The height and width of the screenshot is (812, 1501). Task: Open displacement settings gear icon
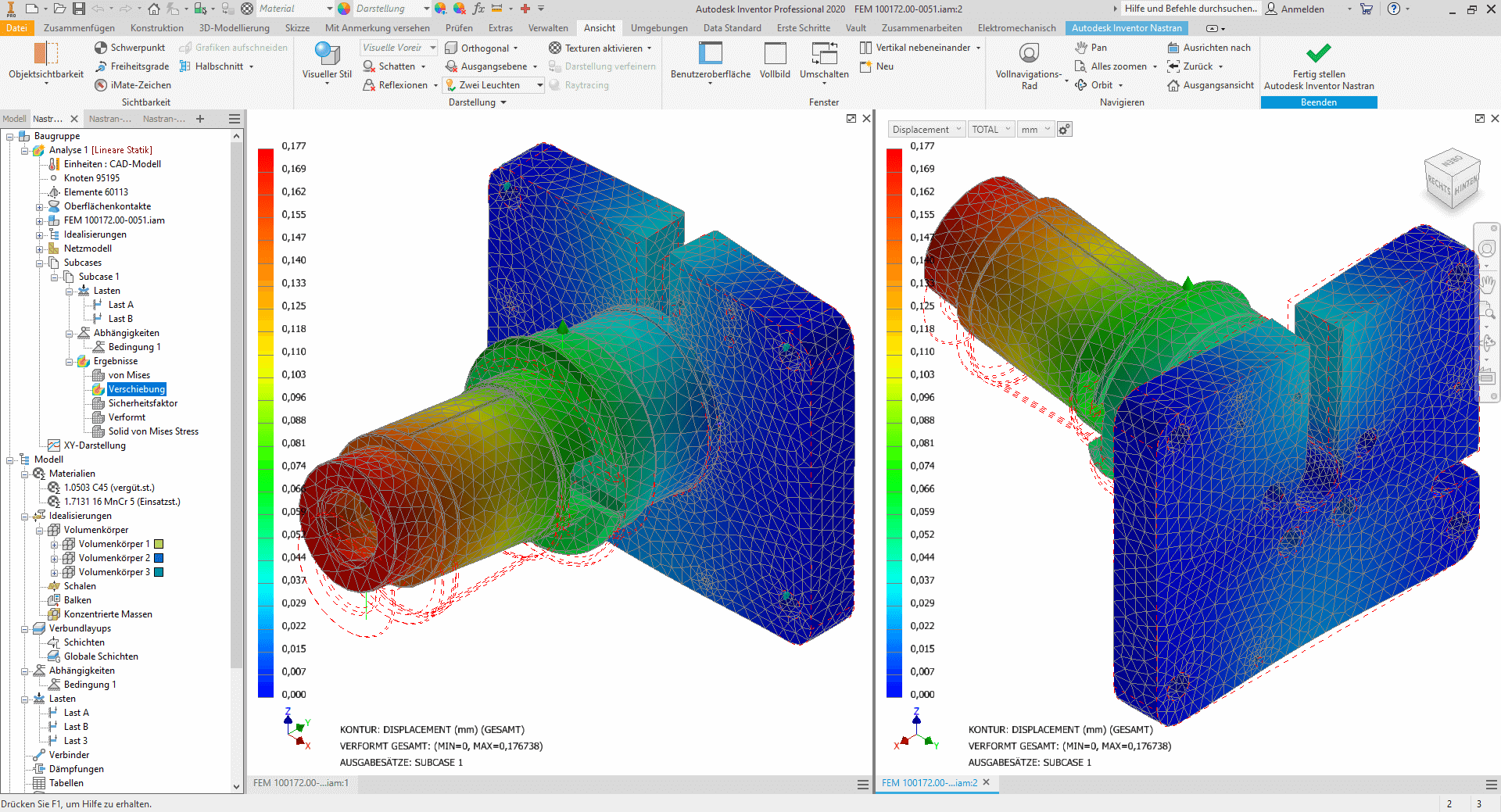1064,130
